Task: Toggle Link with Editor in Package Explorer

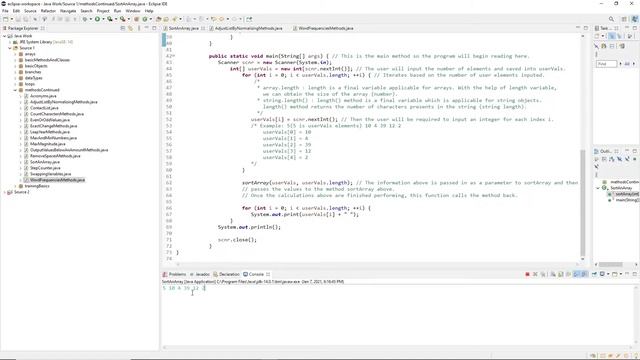Action: pos(131,28)
